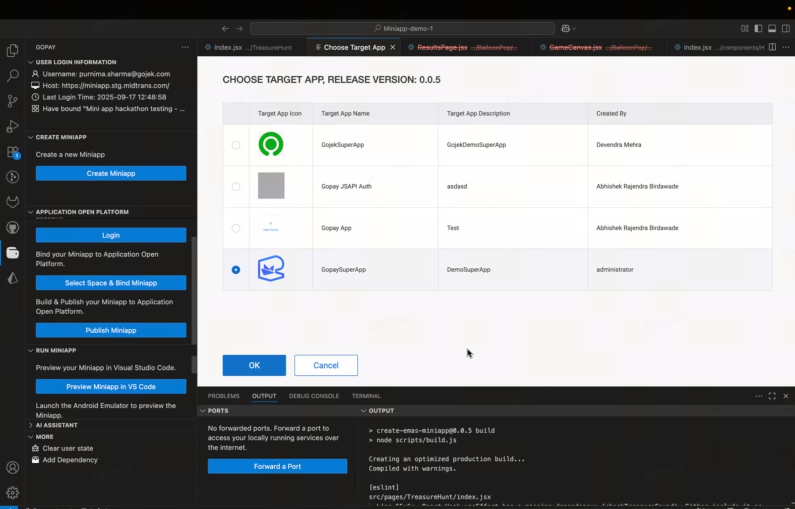Select the GojekSuperApp radio button
This screenshot has width=795, height=509.
(236, 145)
